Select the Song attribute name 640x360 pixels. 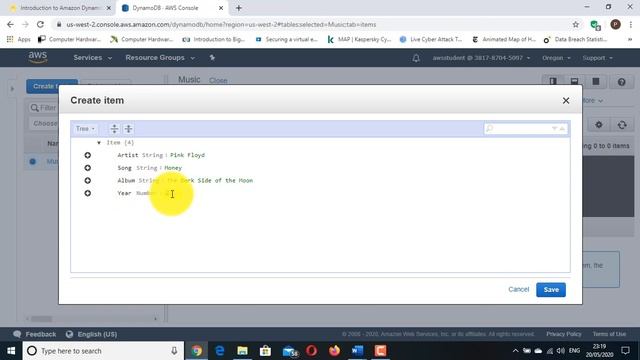124,168
